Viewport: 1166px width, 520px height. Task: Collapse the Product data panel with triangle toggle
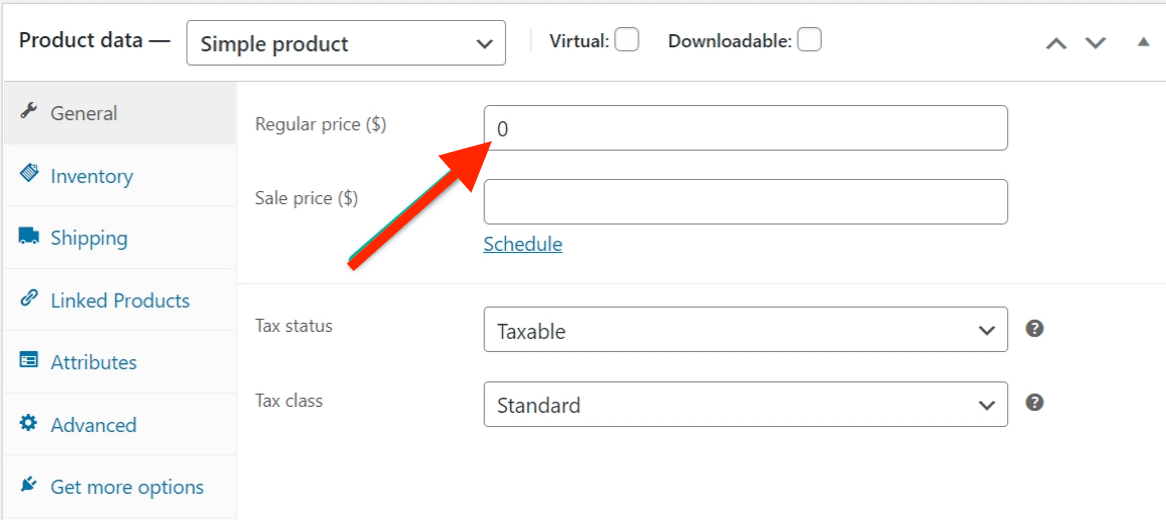tap(1143, 42)
